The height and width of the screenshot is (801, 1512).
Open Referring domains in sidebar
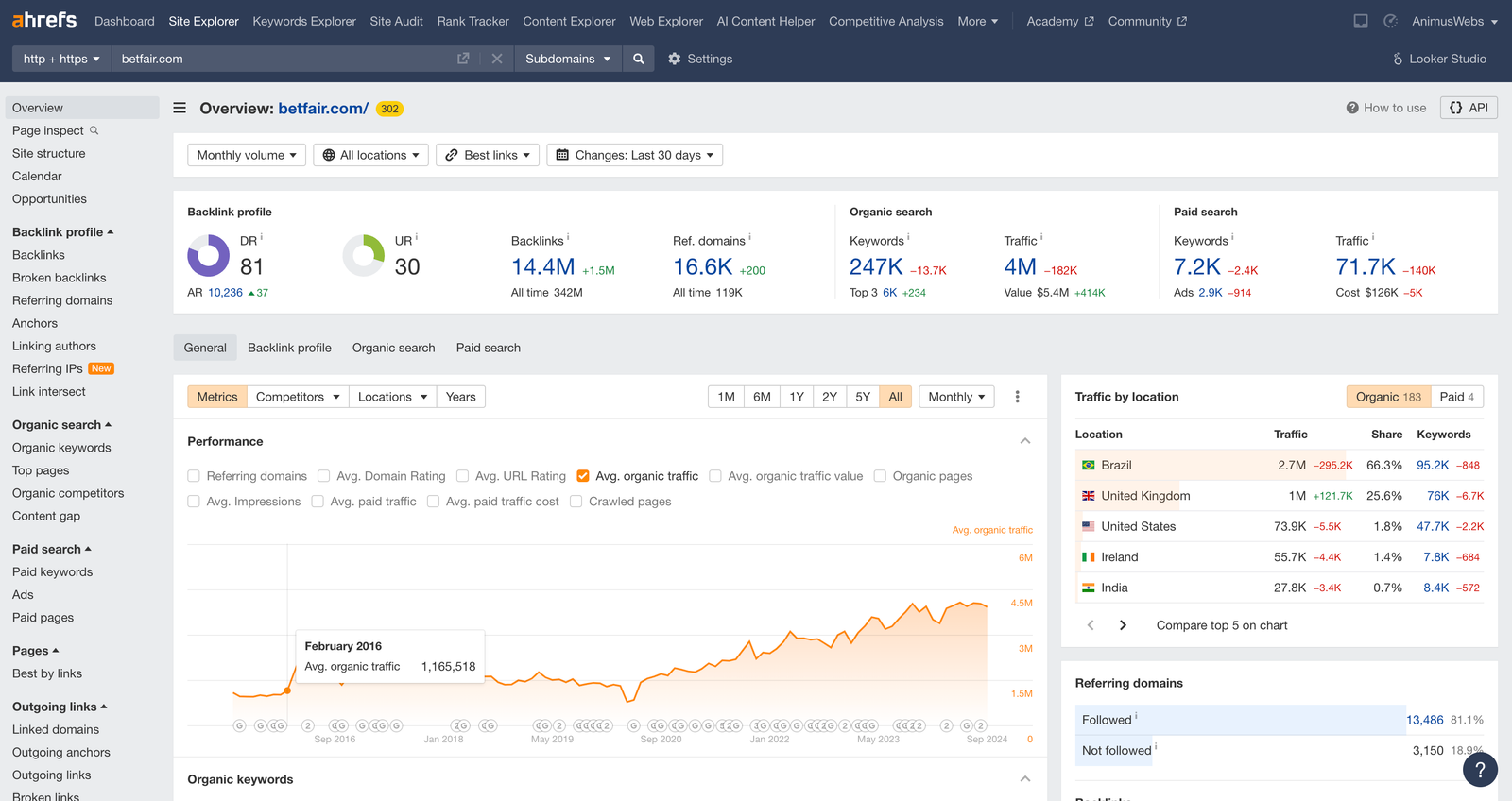(x=62, y=300)
